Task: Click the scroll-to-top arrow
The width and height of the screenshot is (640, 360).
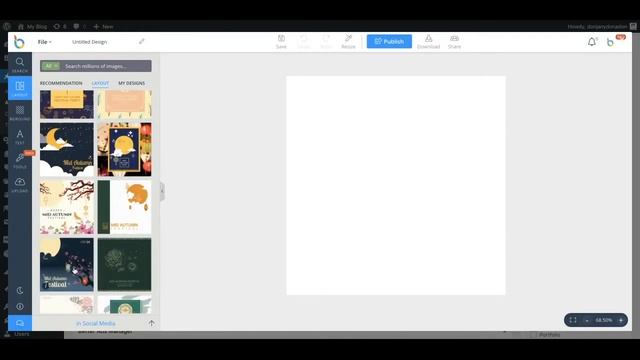Action: point(151,323)
